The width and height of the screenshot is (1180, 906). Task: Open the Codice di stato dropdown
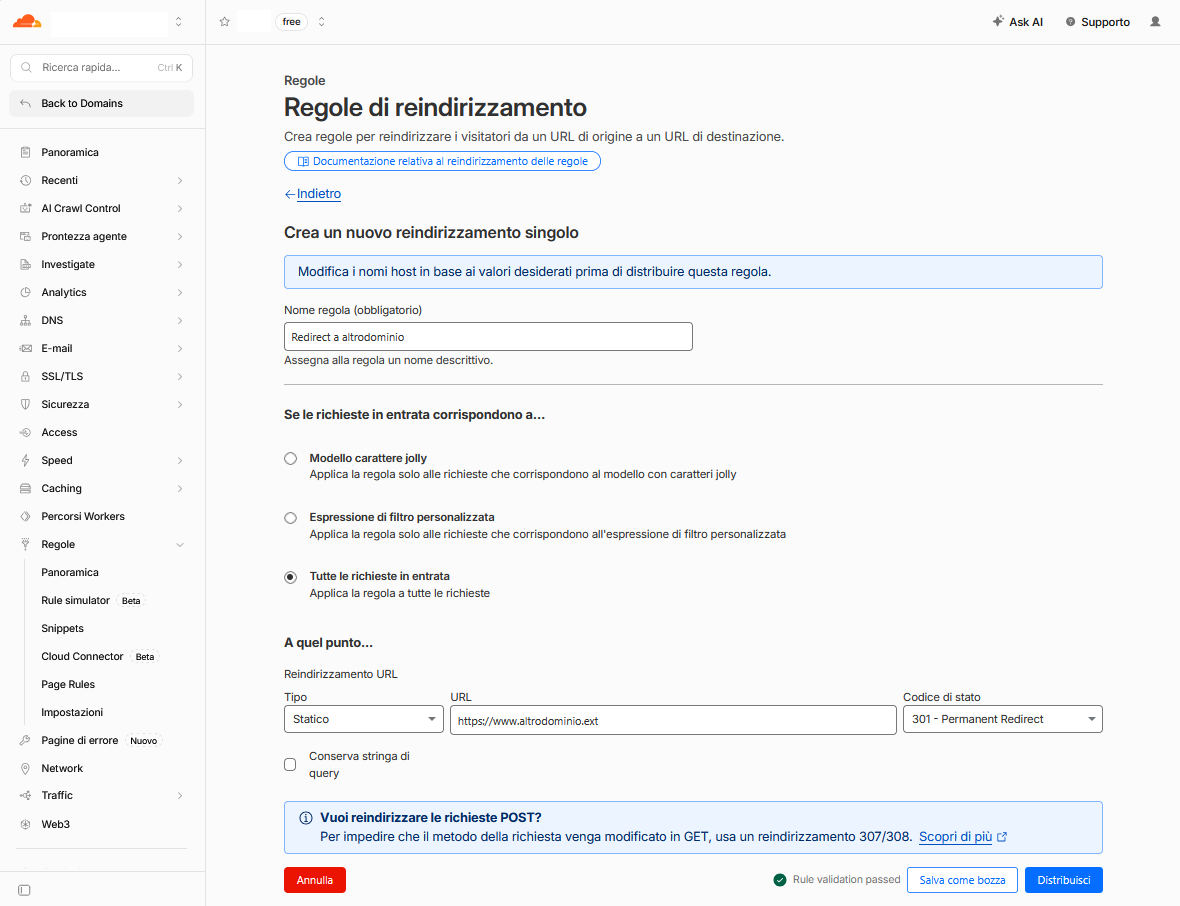pyautogui.click(x=1002, y=719)
